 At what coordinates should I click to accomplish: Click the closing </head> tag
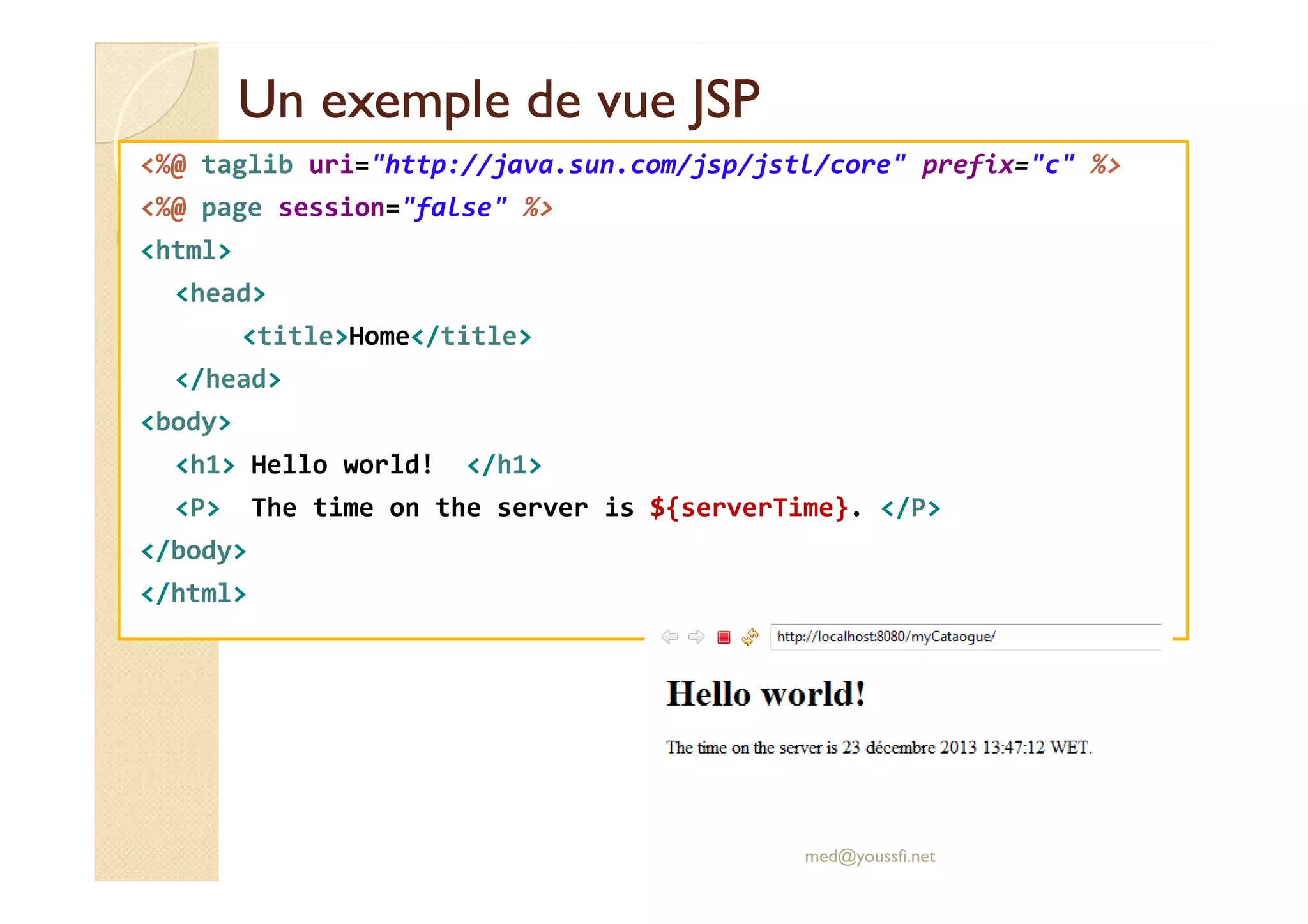[x=228, y=379]
